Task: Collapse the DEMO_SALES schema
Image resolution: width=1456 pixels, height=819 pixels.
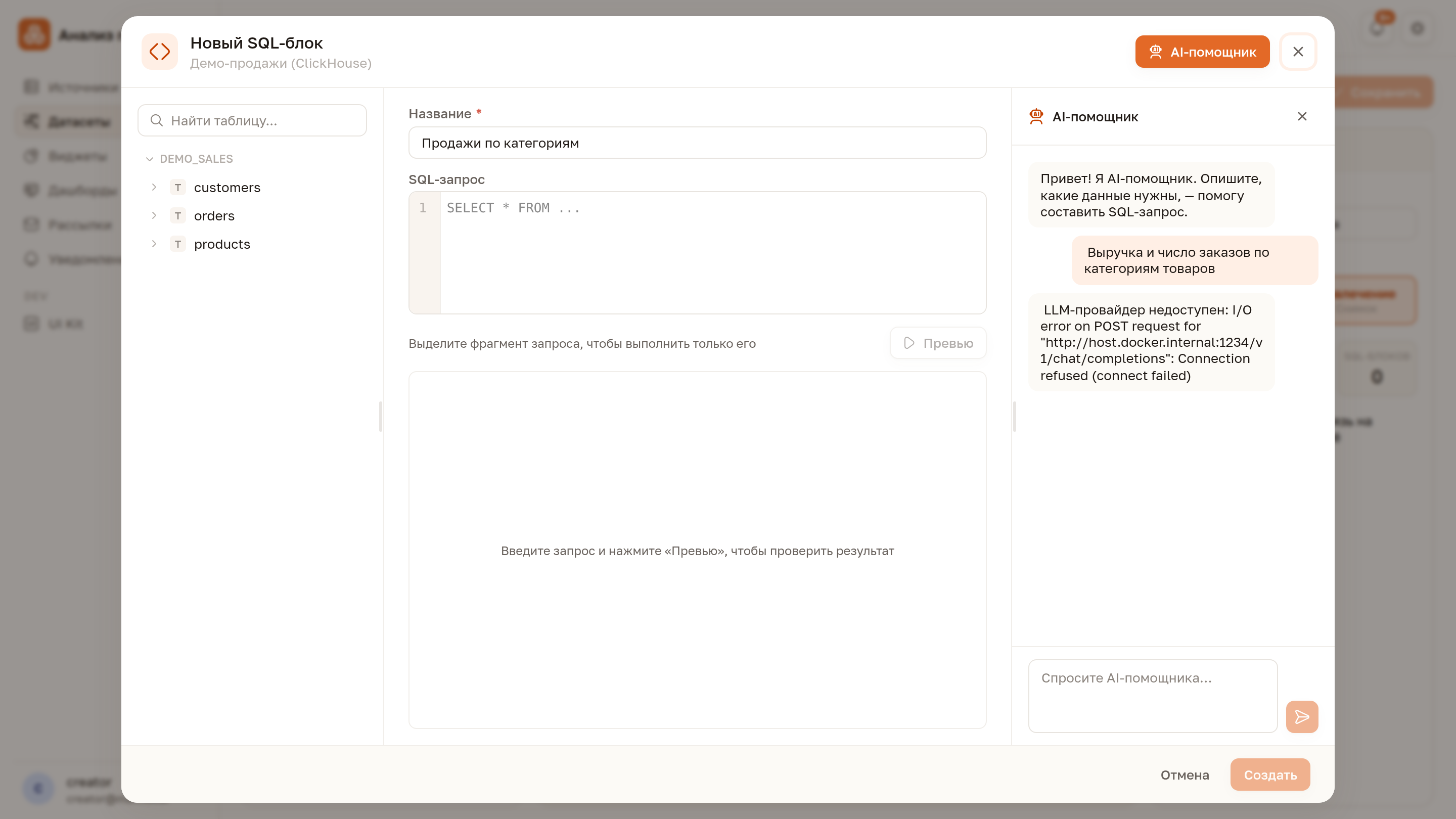Action: (149, 159)
